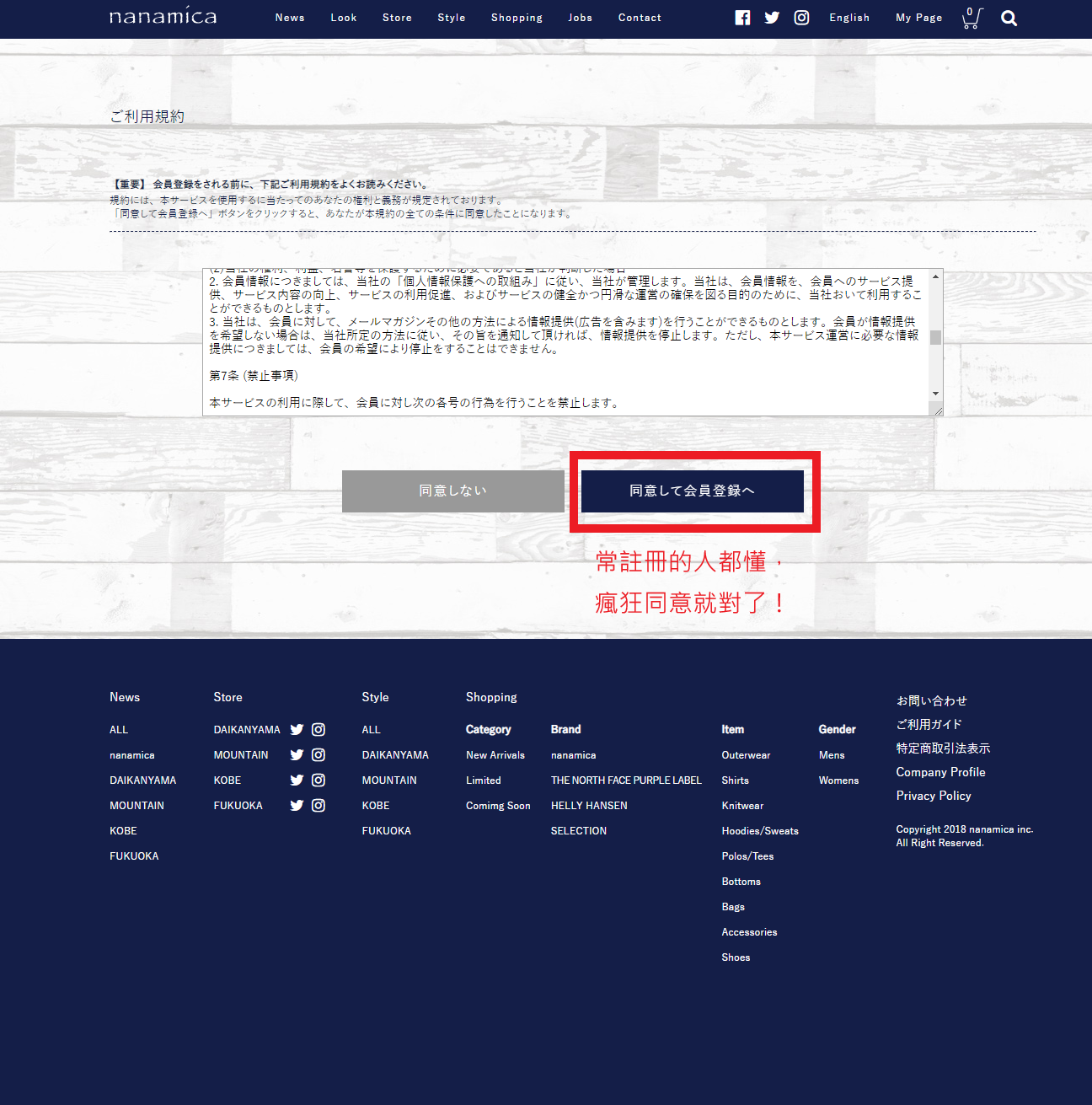Go to the Look menu item
1092x1105 pixels.
pos(344,18)
